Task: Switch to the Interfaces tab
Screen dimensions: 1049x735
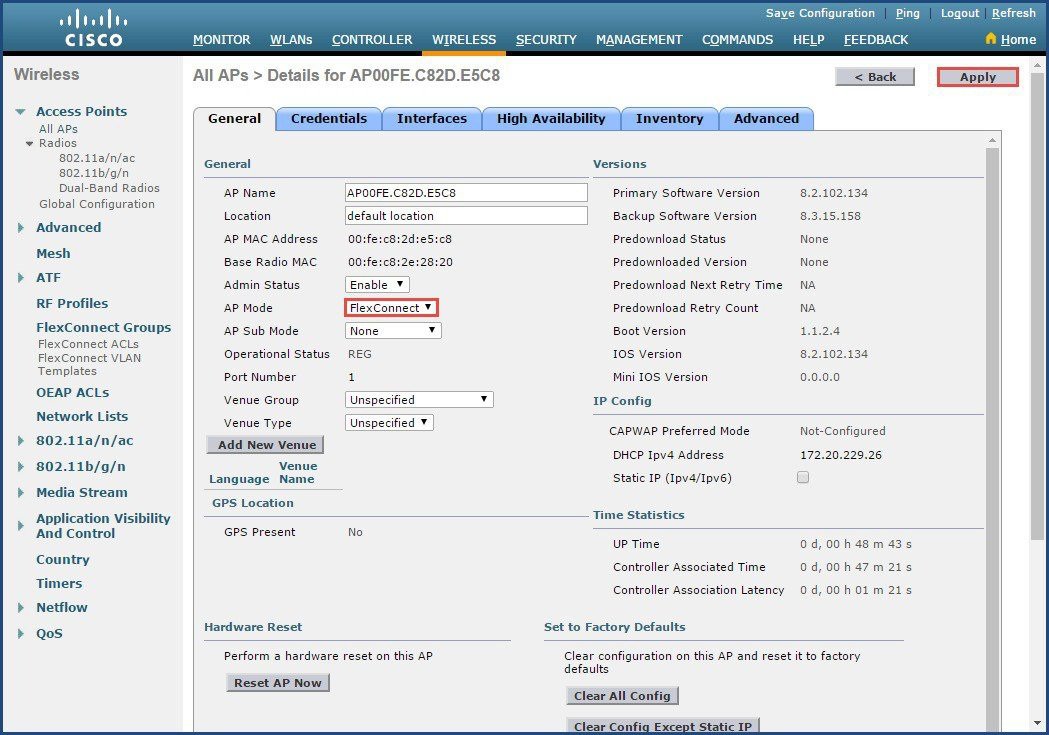Action: click(x=432, y=119)
